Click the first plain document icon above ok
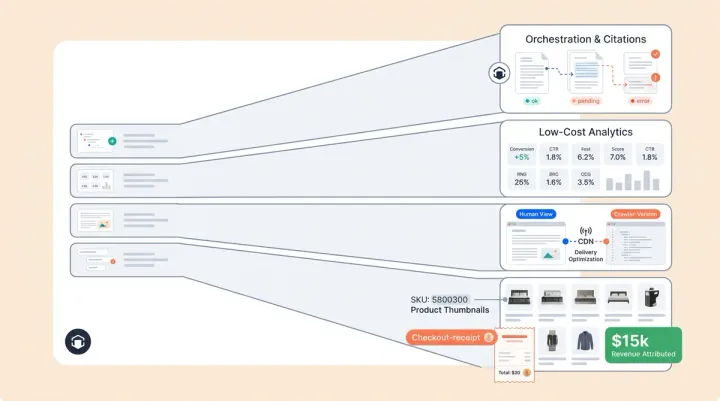Viewport: 720px width, 401px height. tap(532, 73)
